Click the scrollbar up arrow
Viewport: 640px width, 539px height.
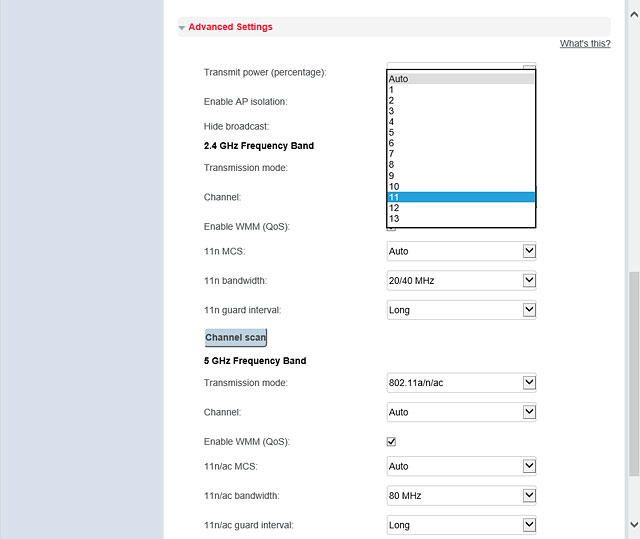pos(634,15)
